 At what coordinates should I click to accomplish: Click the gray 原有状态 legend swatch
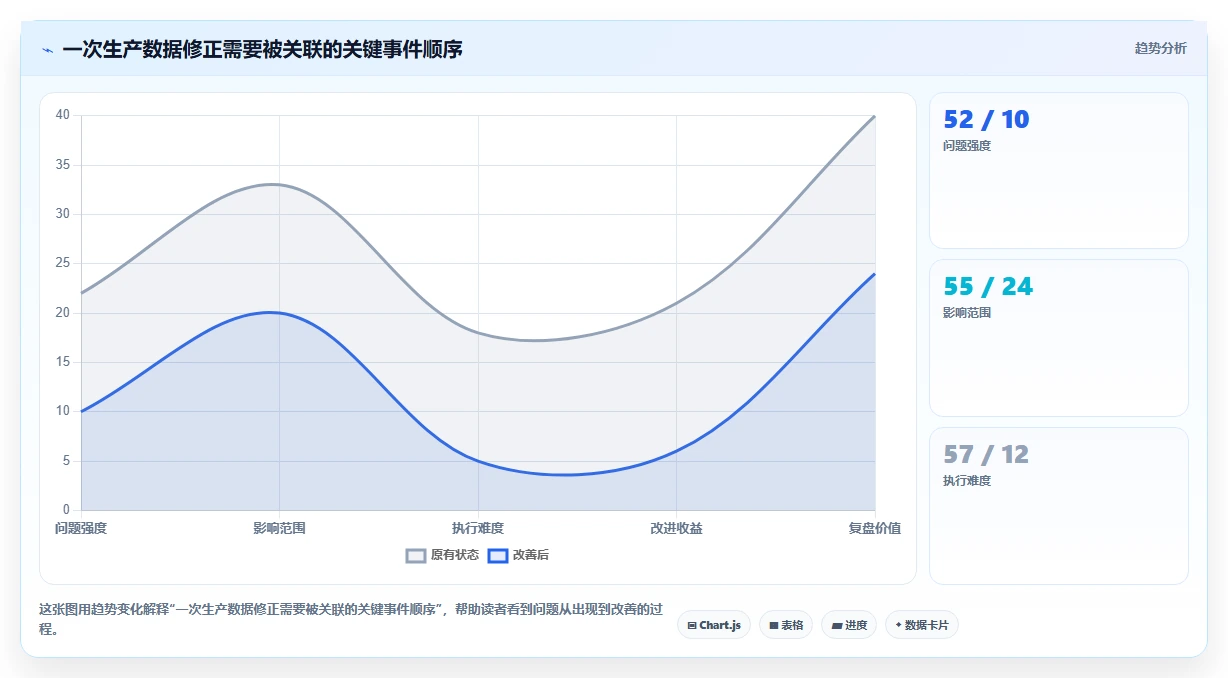pyautogui.click(x=416, y=556)
